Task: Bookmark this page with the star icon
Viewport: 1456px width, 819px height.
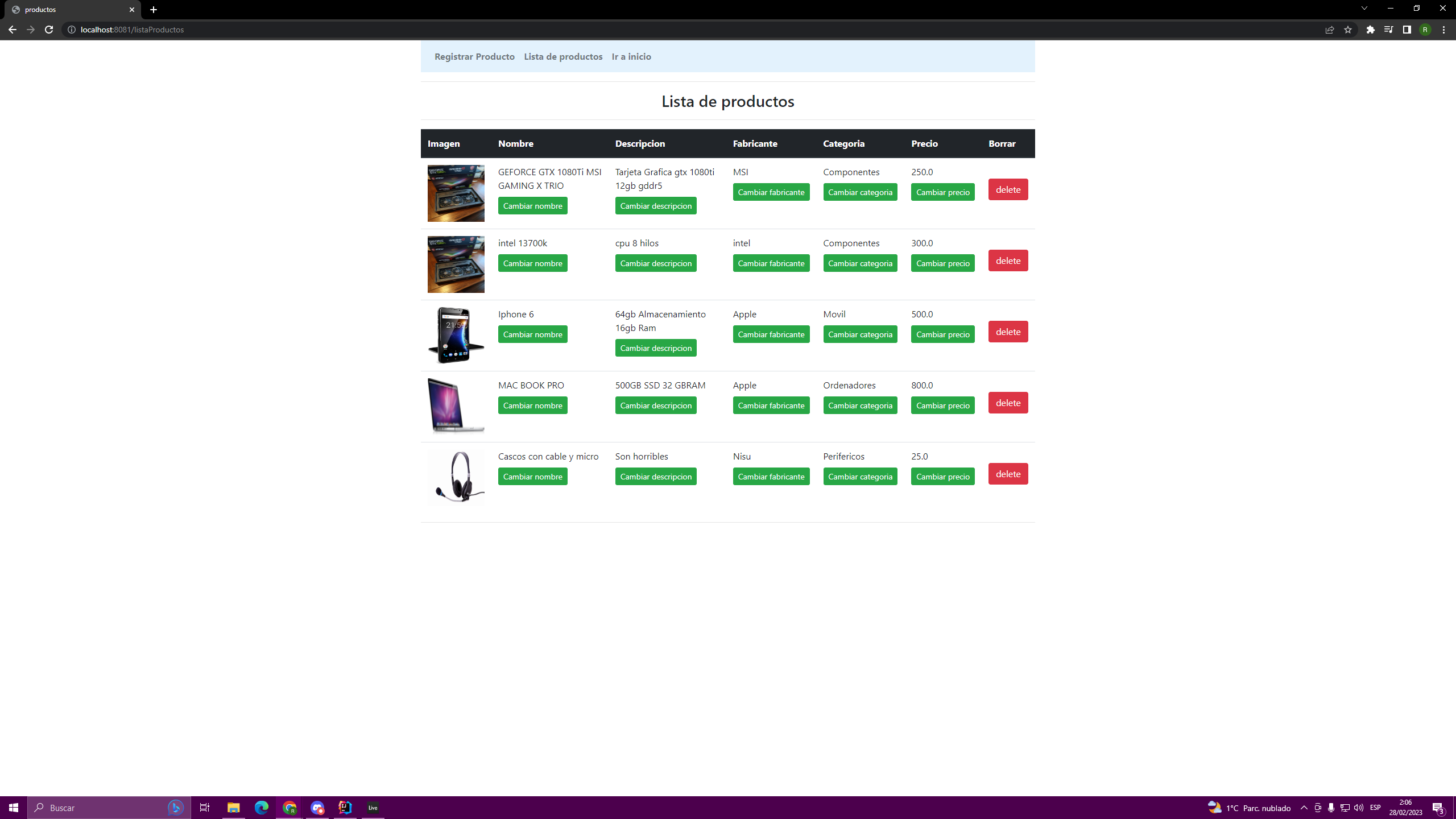Action: (1347, 30)
